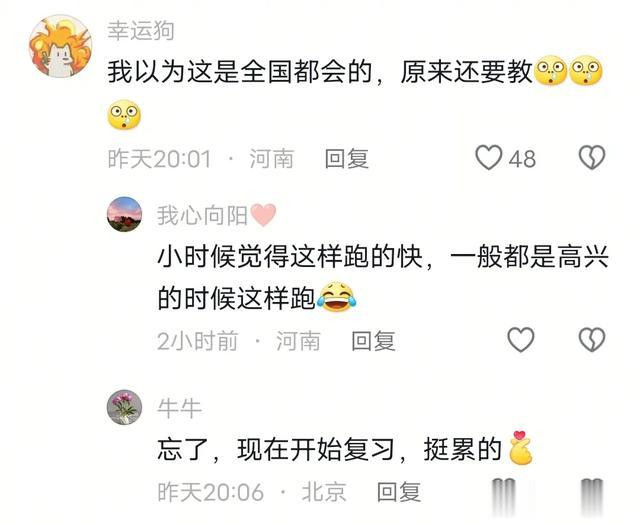Dislike 我心向阳's reply with broken heart

(x=592, y=340)
